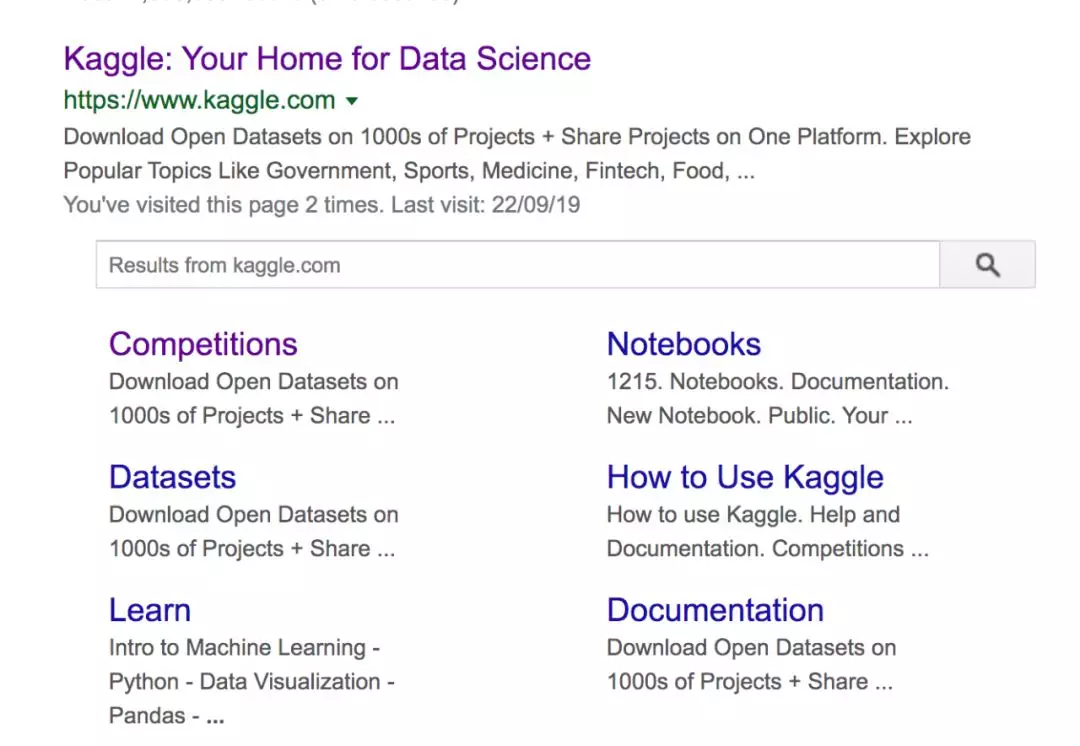Click the Last visit: 22/09/19 date text
The image size is (1080, 746).
click(x=486, y=205)
